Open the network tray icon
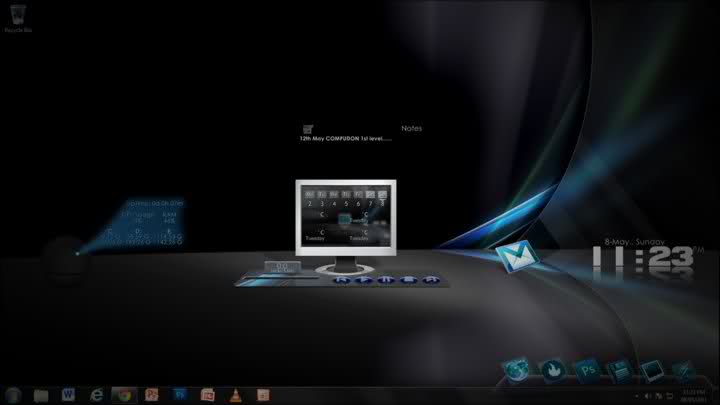 click(x=659, y=396)
